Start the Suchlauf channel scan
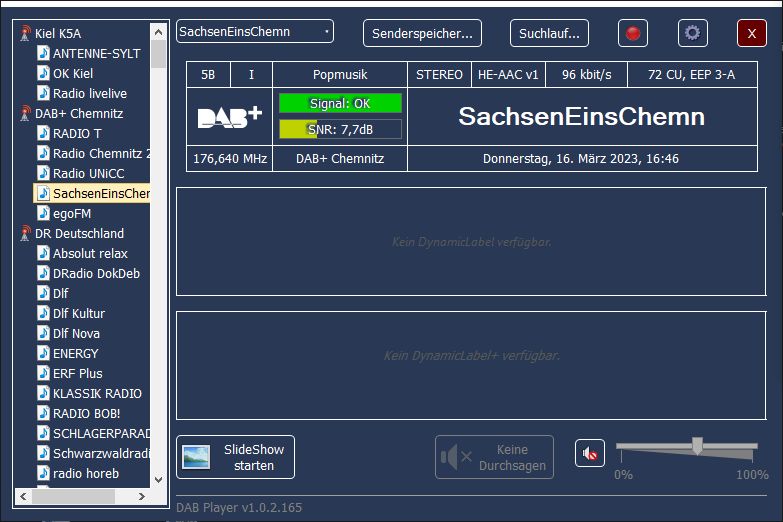 549,33
